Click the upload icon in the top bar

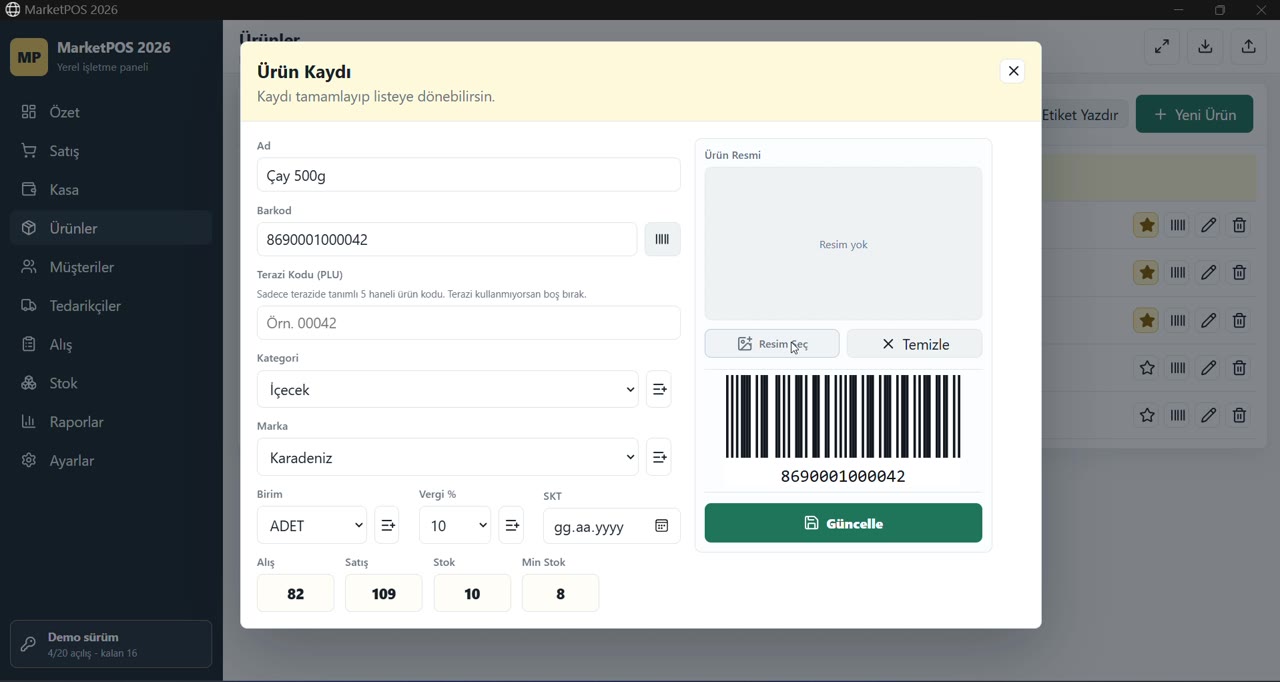coord(1248,47)
